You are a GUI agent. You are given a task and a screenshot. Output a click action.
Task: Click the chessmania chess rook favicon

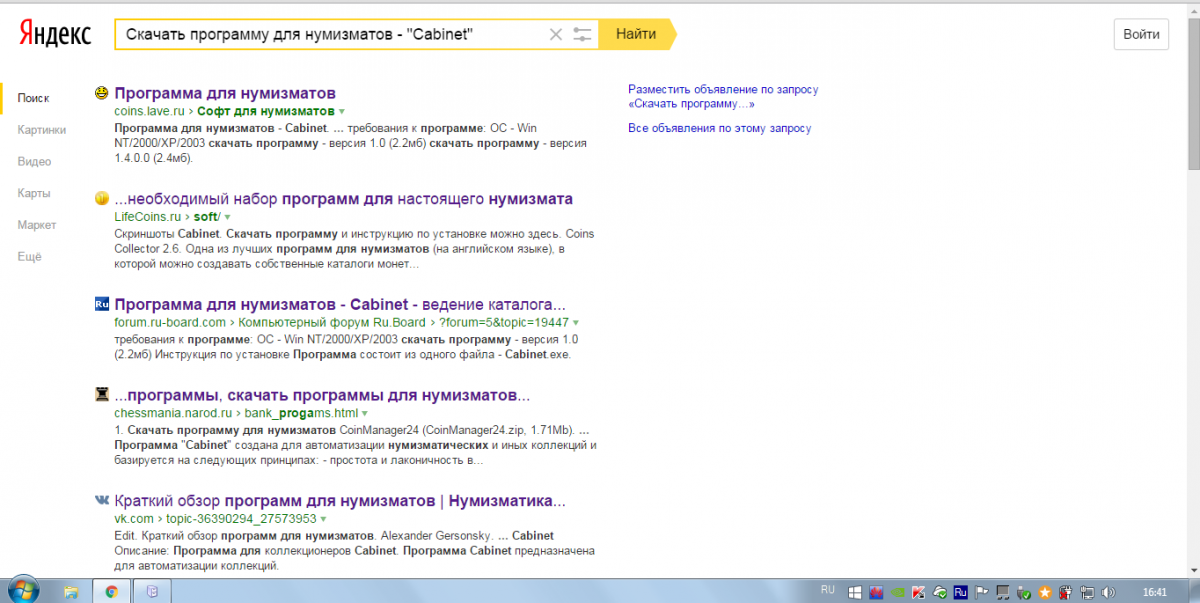point(102,394)
